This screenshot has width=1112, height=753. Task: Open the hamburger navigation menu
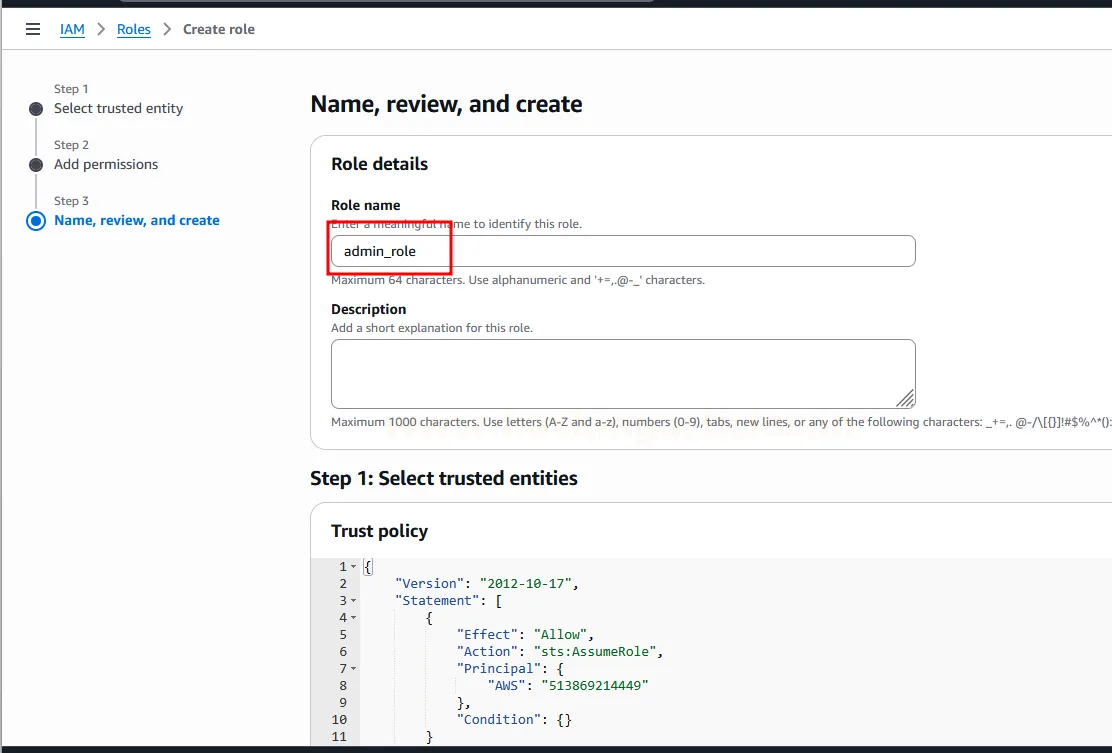coord(33,29)
